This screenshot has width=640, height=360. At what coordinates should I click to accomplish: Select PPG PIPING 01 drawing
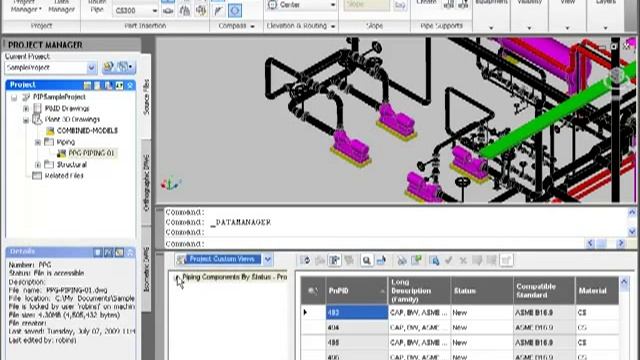click(91, 153)
